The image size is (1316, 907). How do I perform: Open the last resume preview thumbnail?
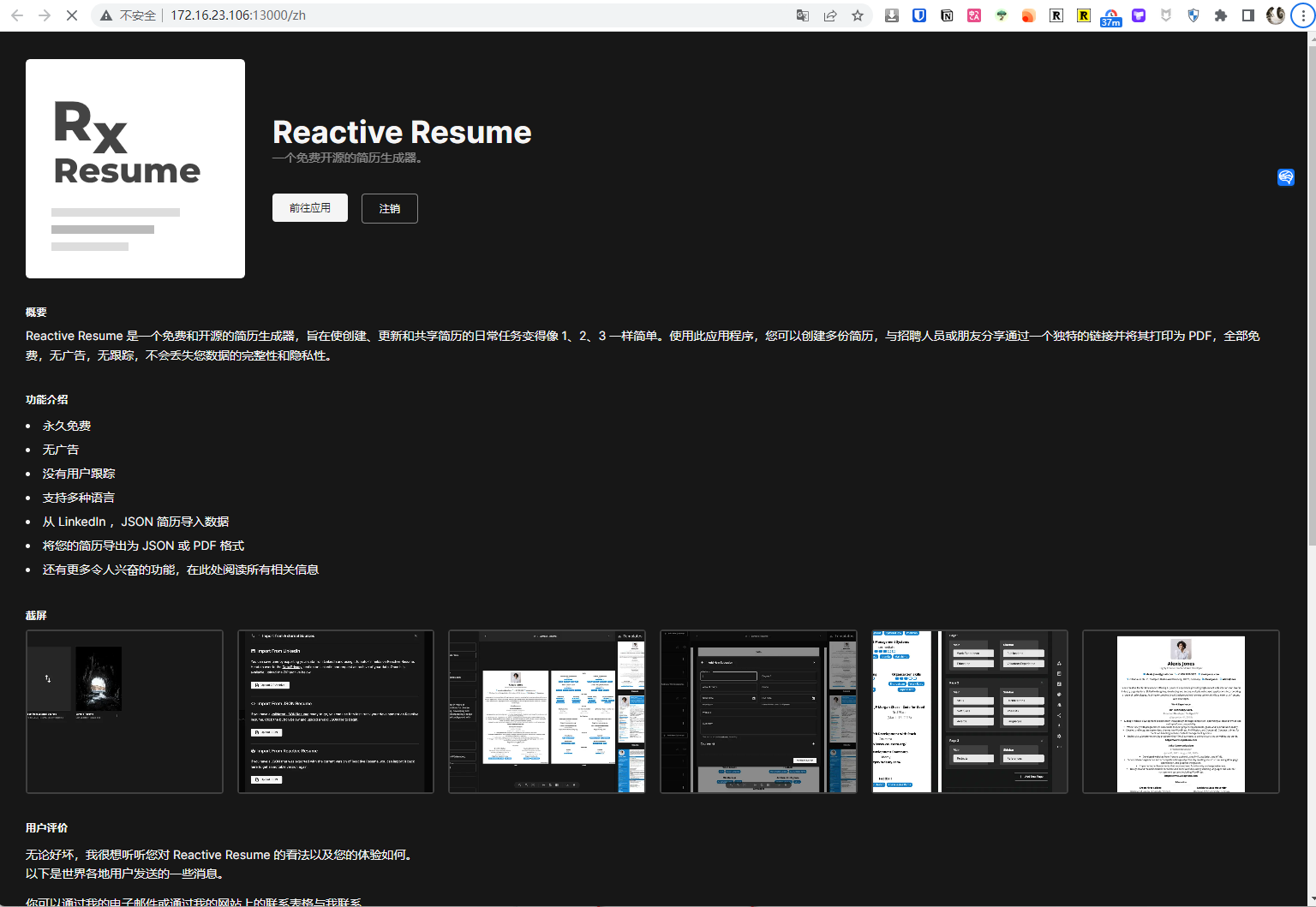[1181, 712]
